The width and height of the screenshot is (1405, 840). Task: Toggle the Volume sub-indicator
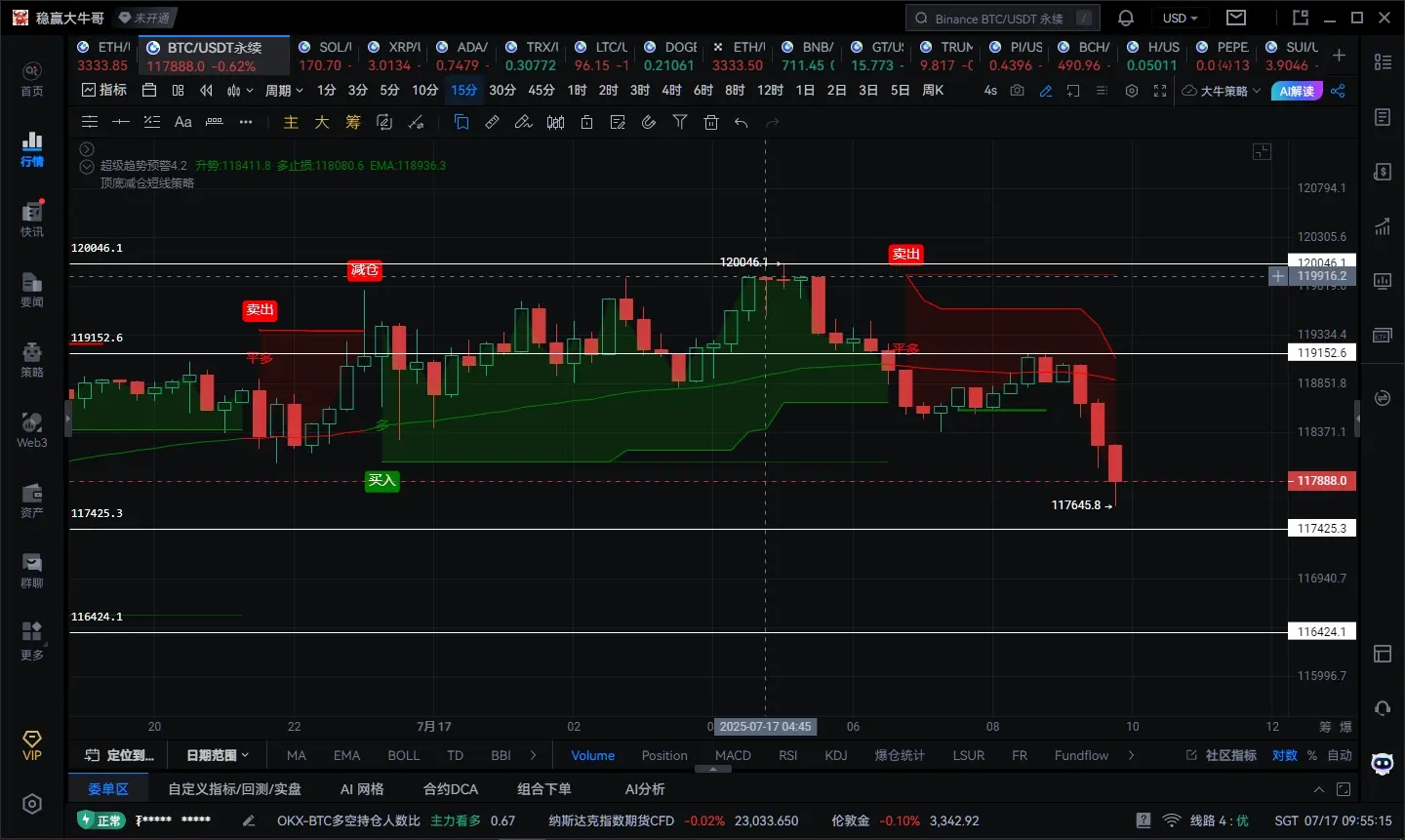point(592,755)
